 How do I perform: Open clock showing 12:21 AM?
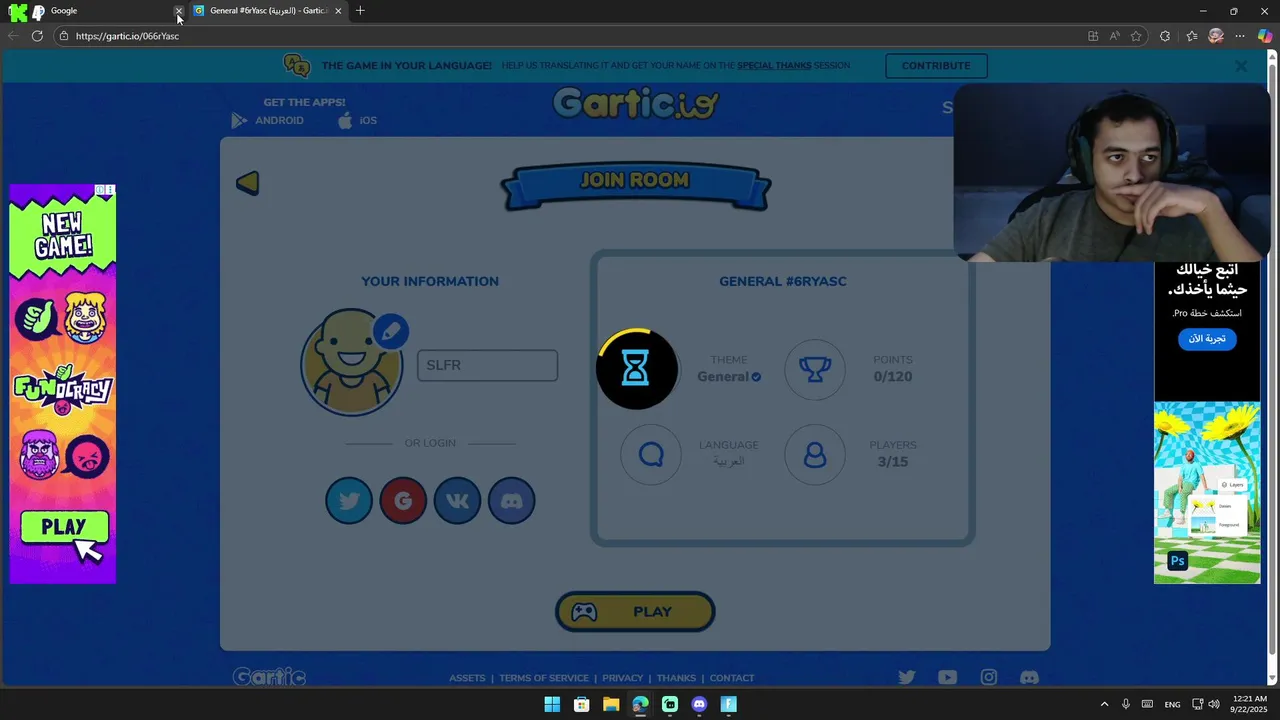tap(1249, 704)
